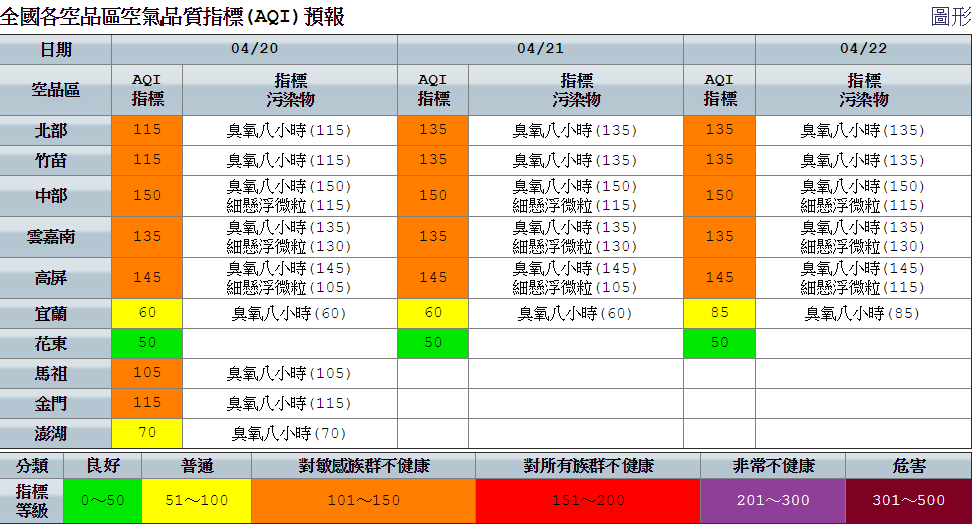
Task: Select the 04/22 date header
Action: pos(863,49)
